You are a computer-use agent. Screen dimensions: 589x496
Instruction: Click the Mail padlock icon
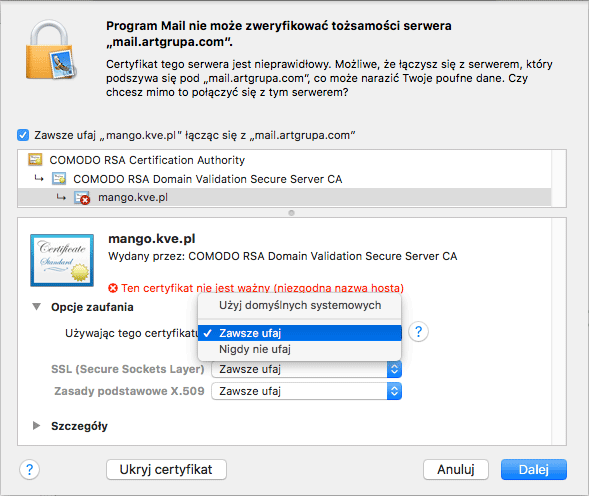pos(51,50)
